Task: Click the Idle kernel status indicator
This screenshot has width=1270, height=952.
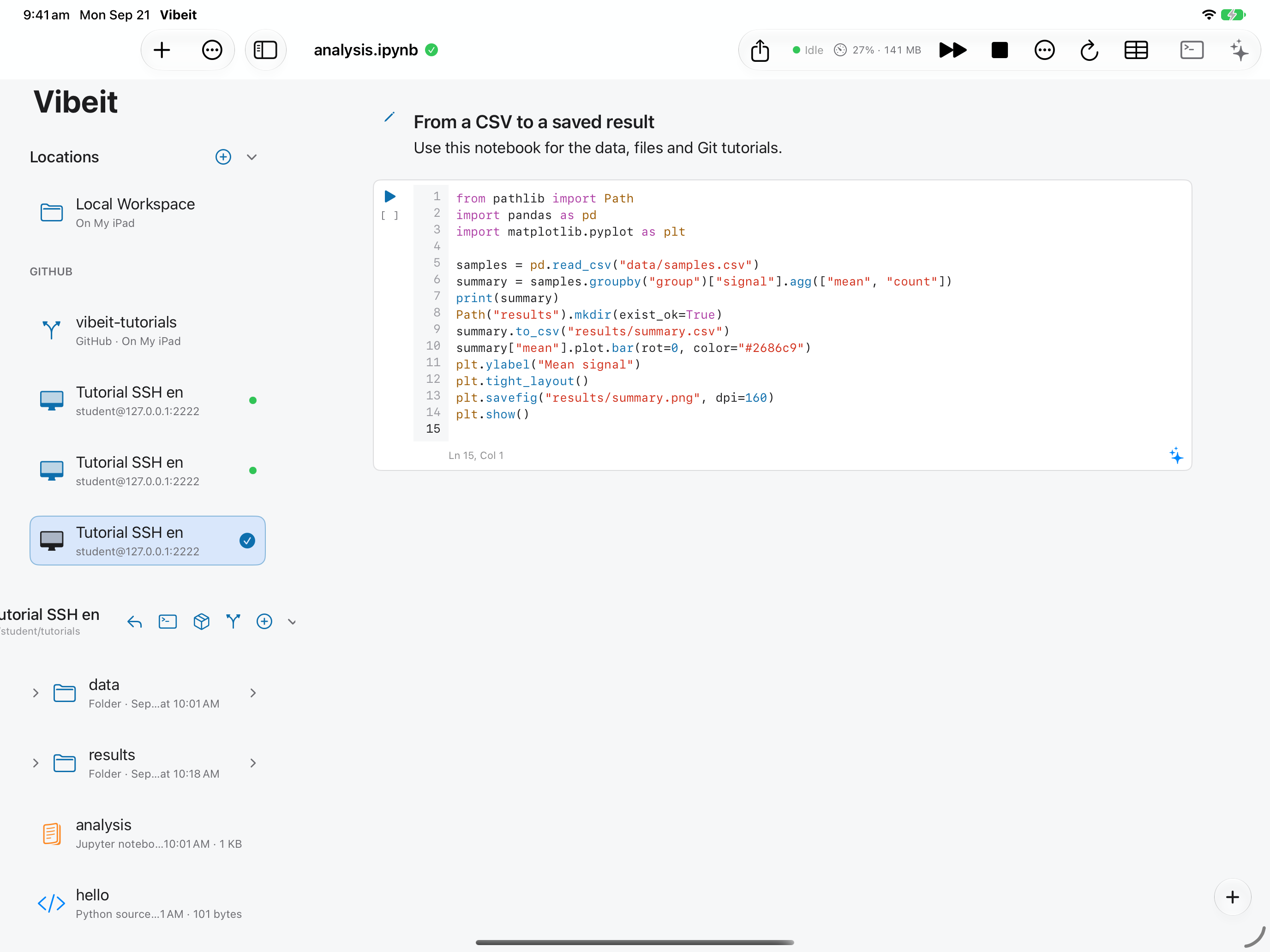Action: [x=807, y=50]
